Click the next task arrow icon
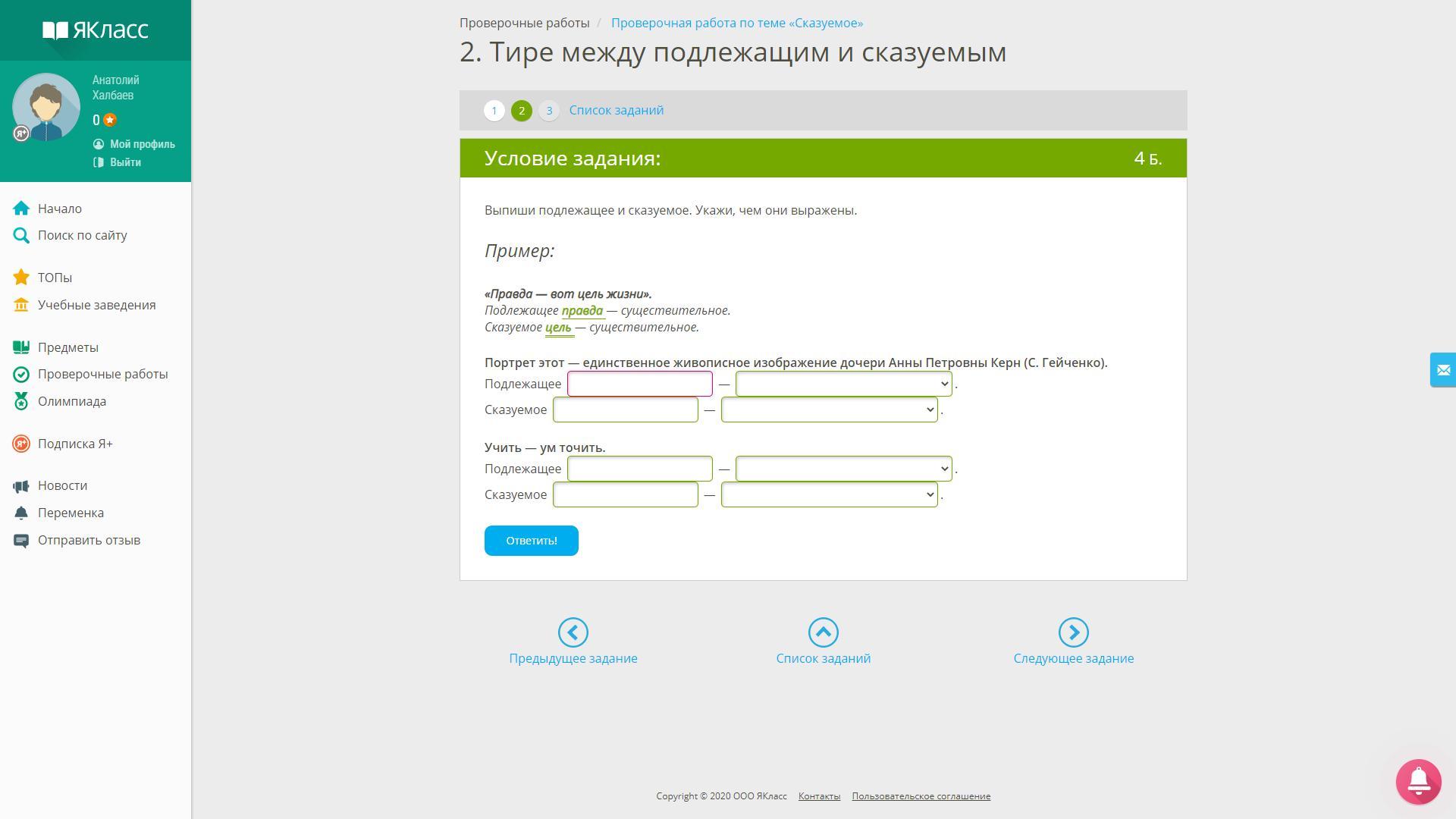 (x=1073, y=632)
